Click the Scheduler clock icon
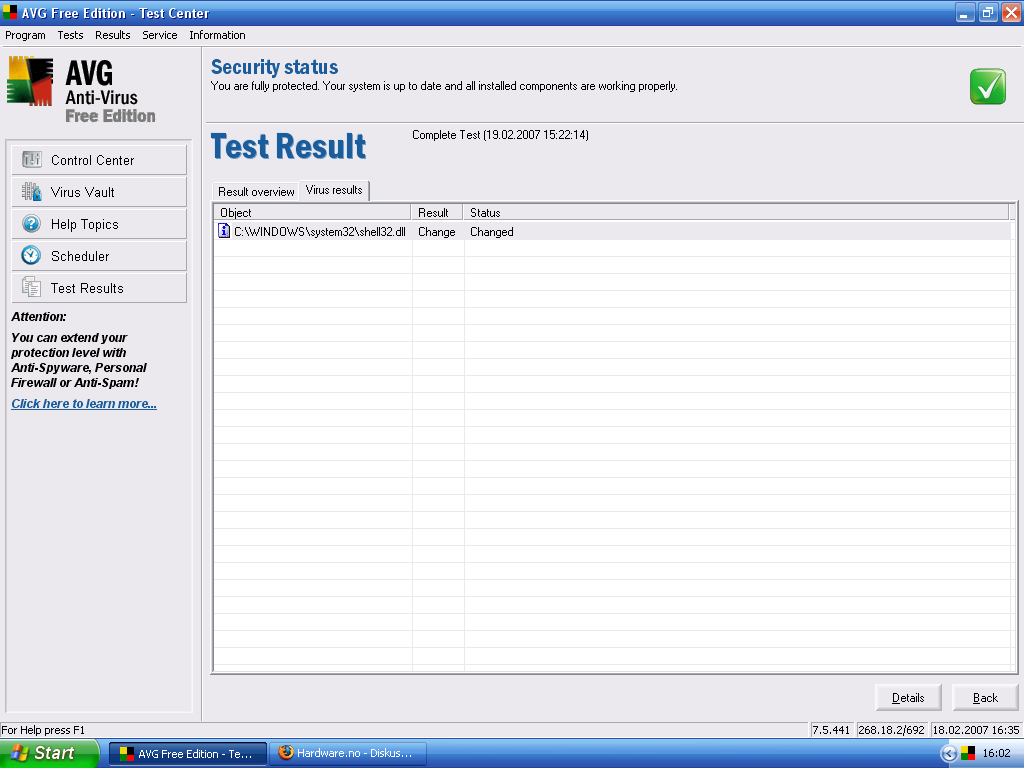The width and height of the screenshot is (1024, 768). click(31, 255)
